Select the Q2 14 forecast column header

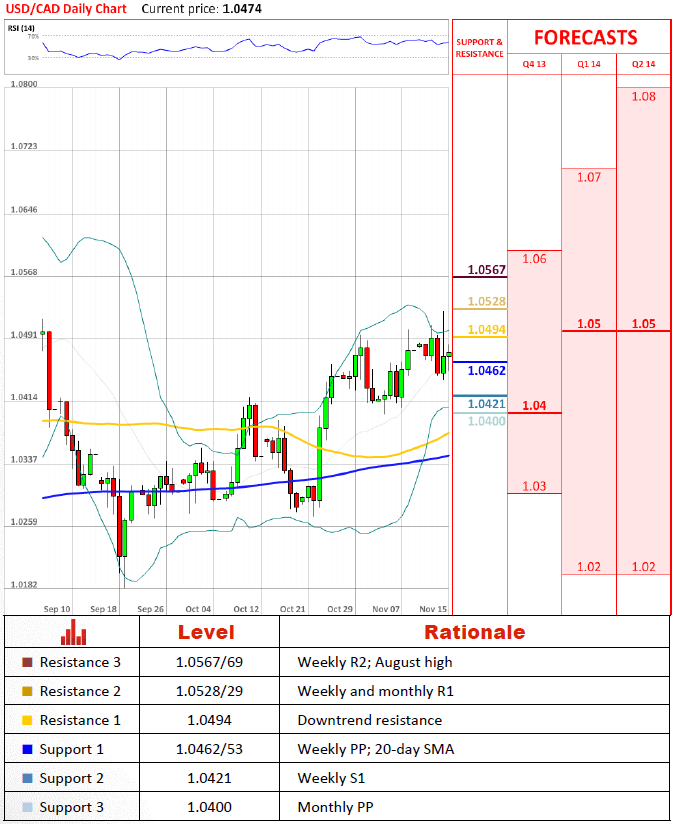[x=643, y=64]
